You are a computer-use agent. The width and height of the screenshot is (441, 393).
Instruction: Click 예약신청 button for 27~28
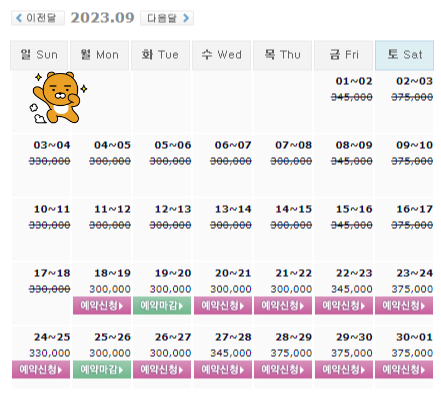point(223,370)
